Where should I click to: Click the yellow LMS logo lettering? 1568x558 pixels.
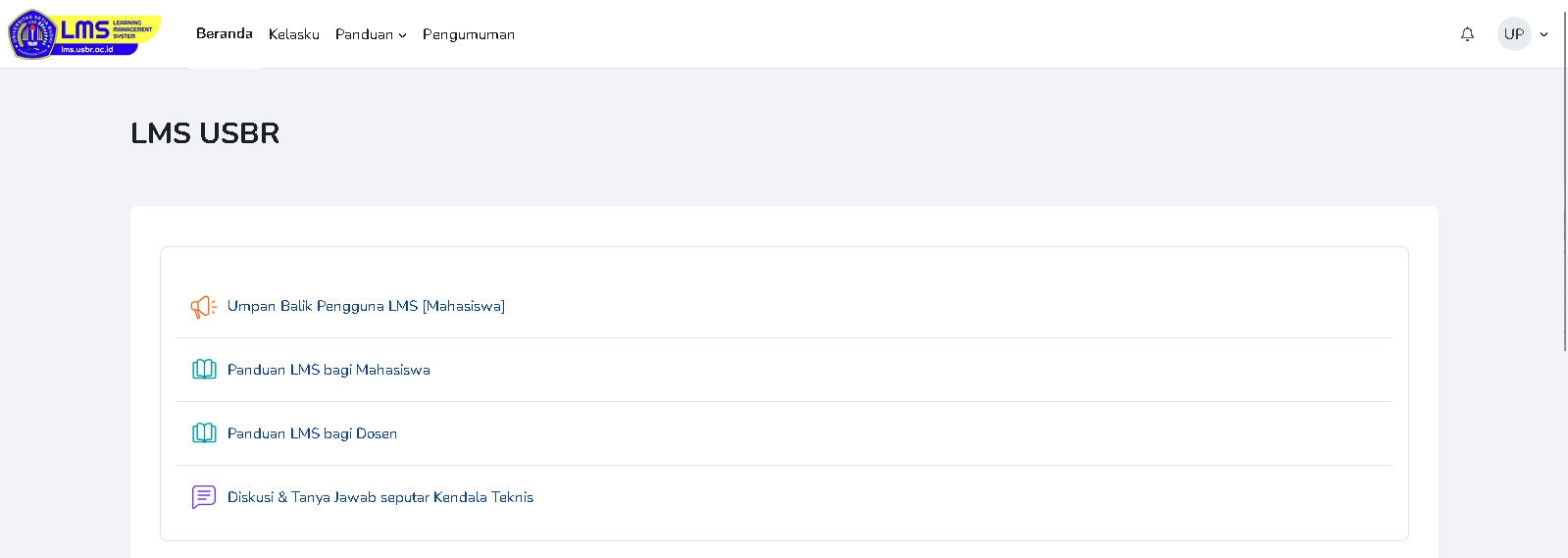pos(86,29)
